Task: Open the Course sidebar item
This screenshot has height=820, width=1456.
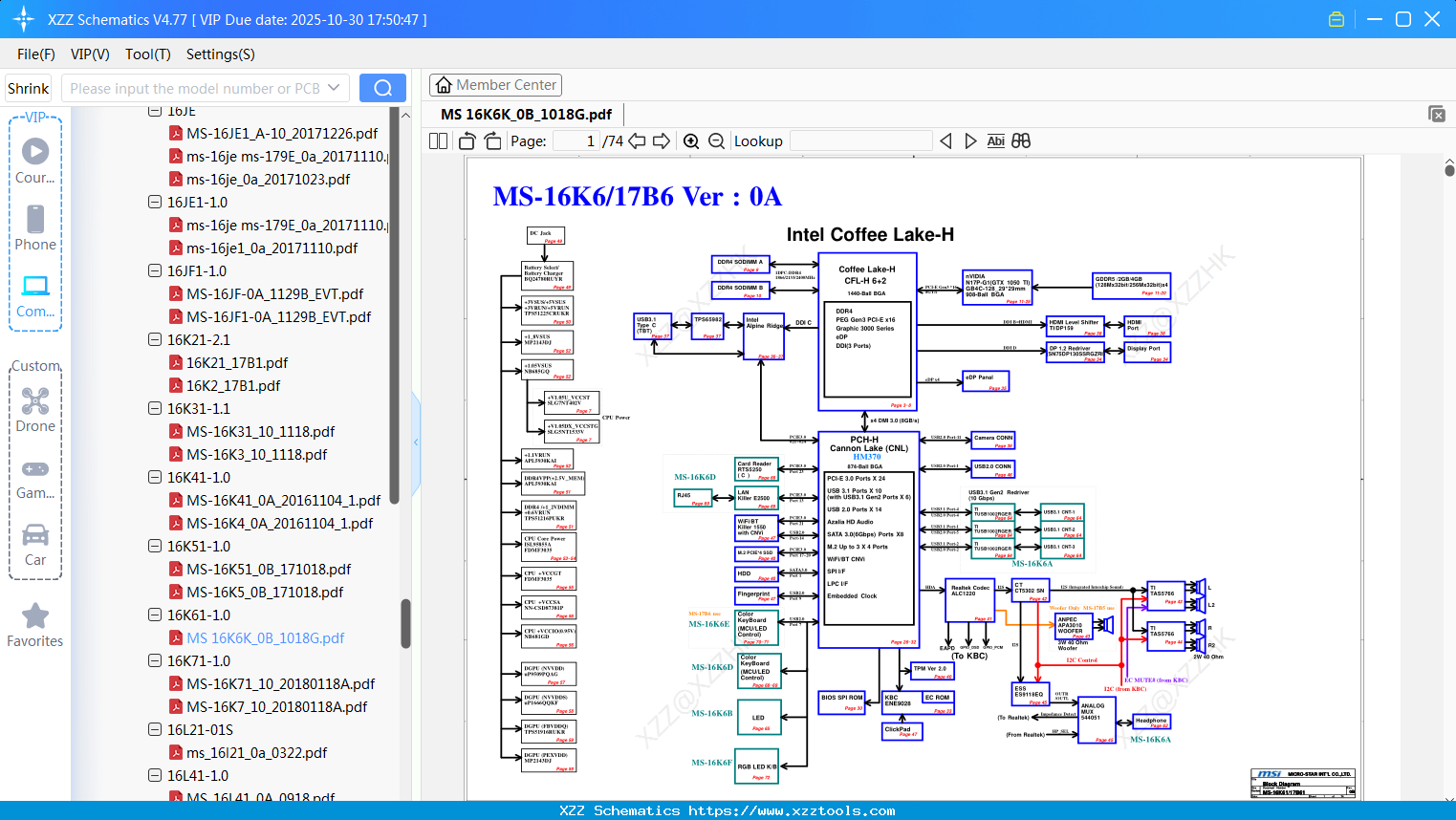Action: [35, 161]
